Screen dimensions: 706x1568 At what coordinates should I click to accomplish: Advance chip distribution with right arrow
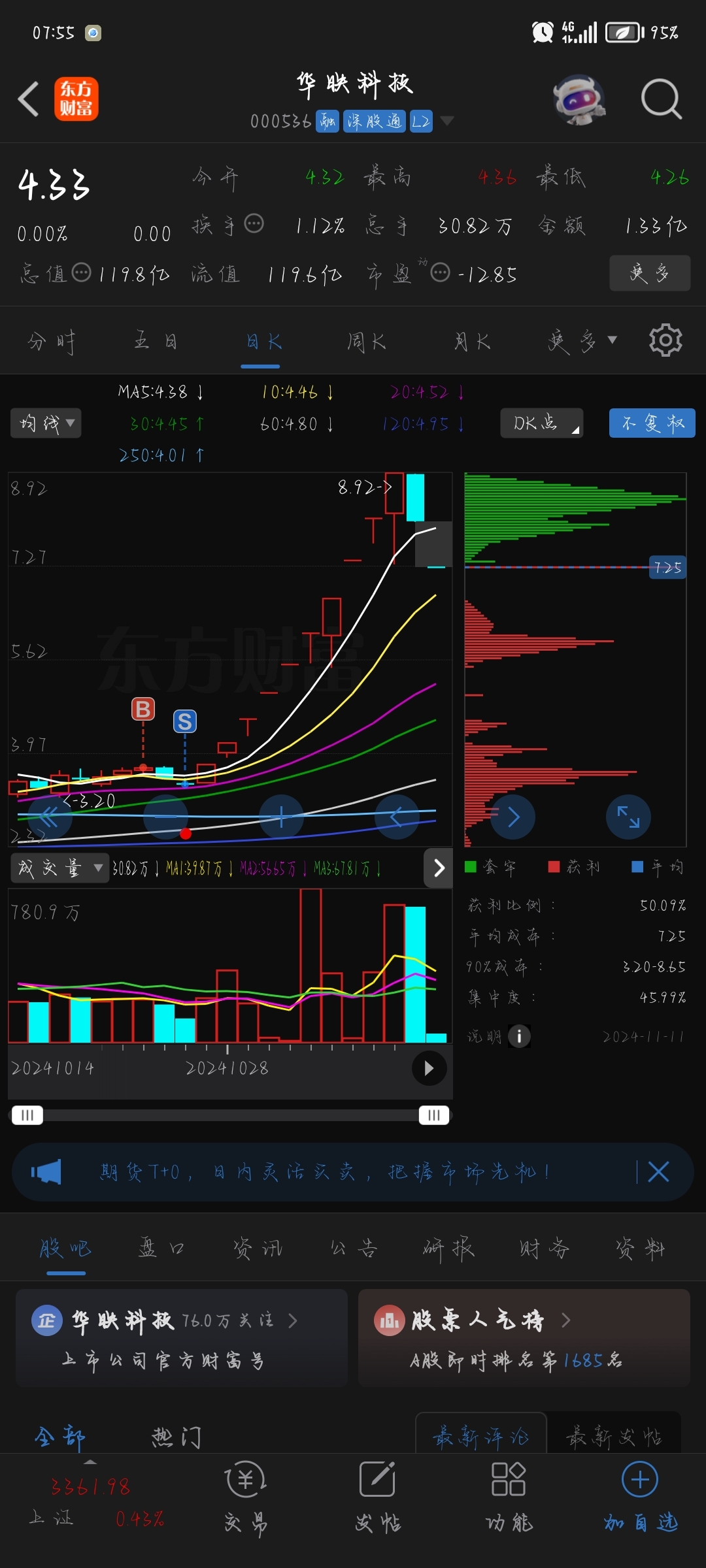point(513,817)
